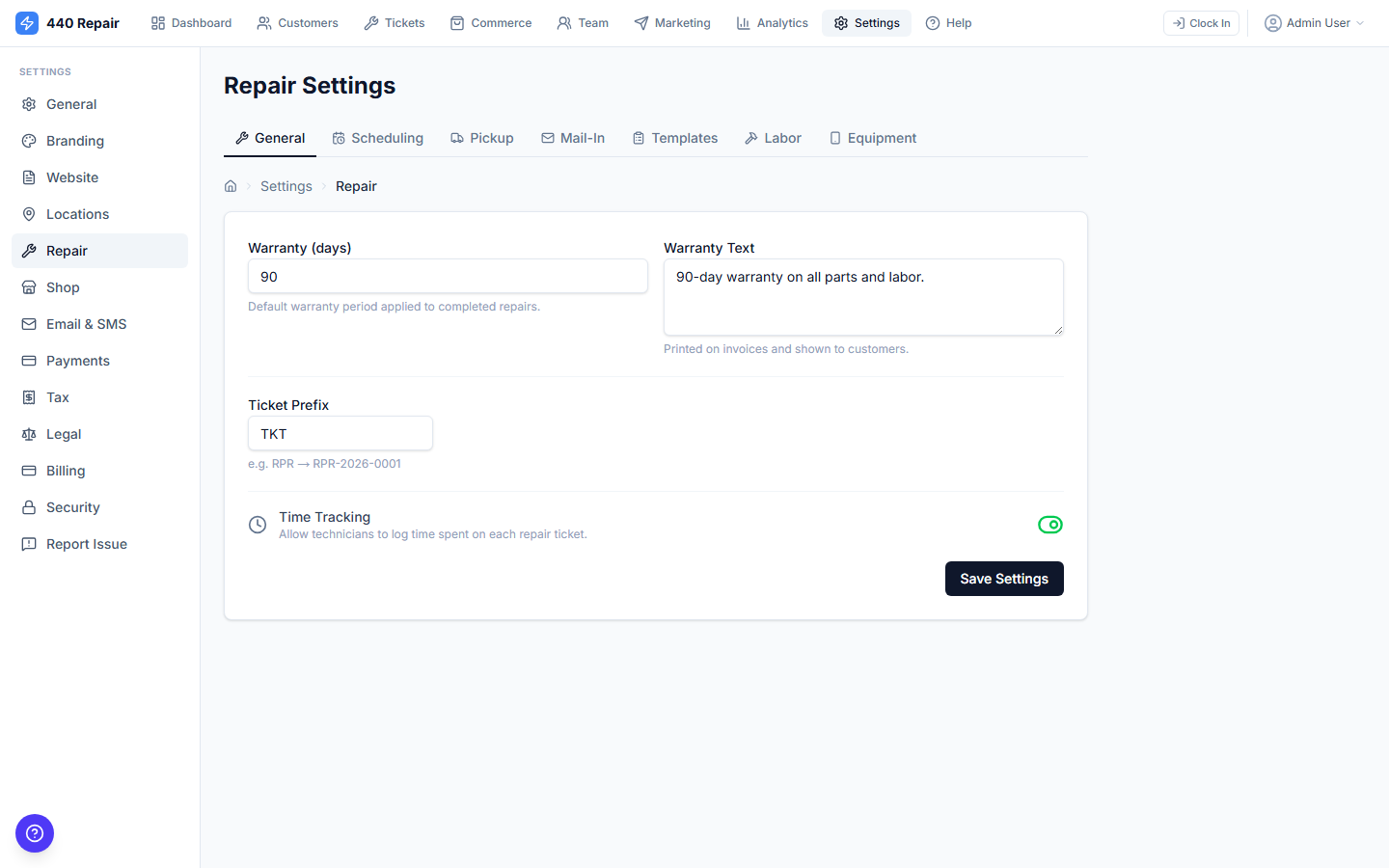This screenshot has width=1389, height=868.
Task: Select the Mail-In tab
Action: [573, 138]
